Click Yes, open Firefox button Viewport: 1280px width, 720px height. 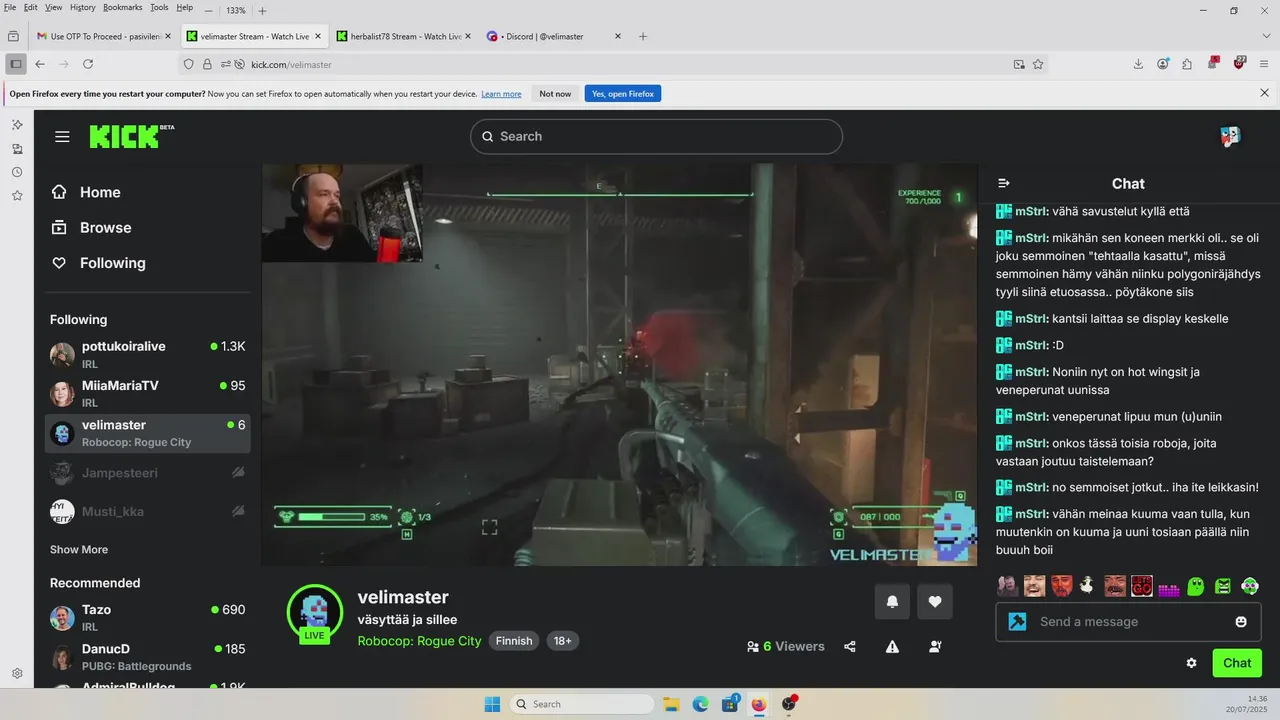[623, 93]
